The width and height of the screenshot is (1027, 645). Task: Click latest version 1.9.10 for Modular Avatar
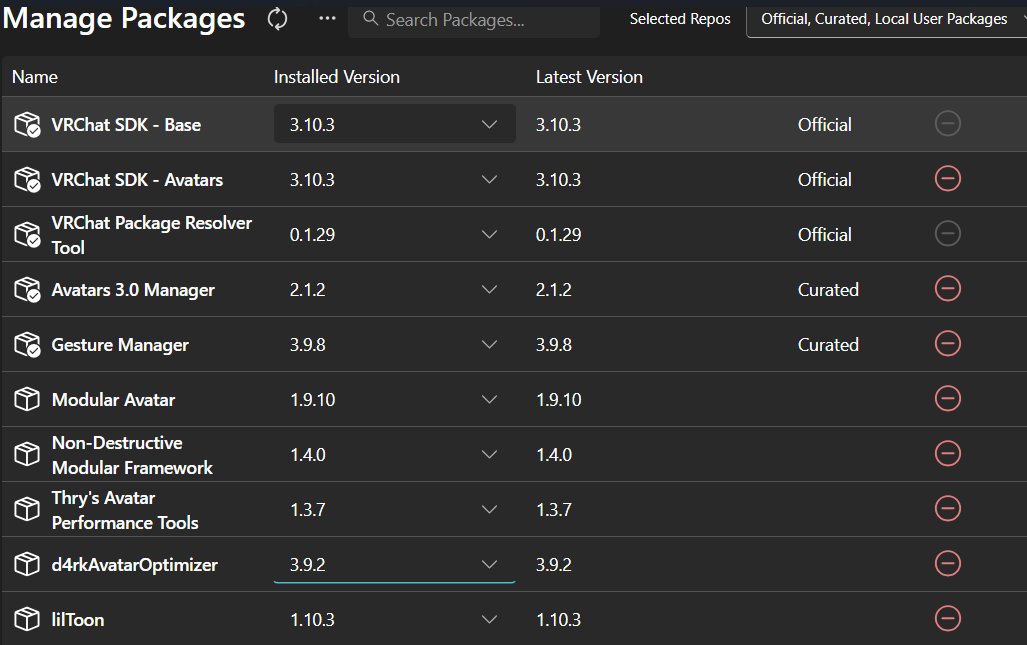click(x=559, y=400)
